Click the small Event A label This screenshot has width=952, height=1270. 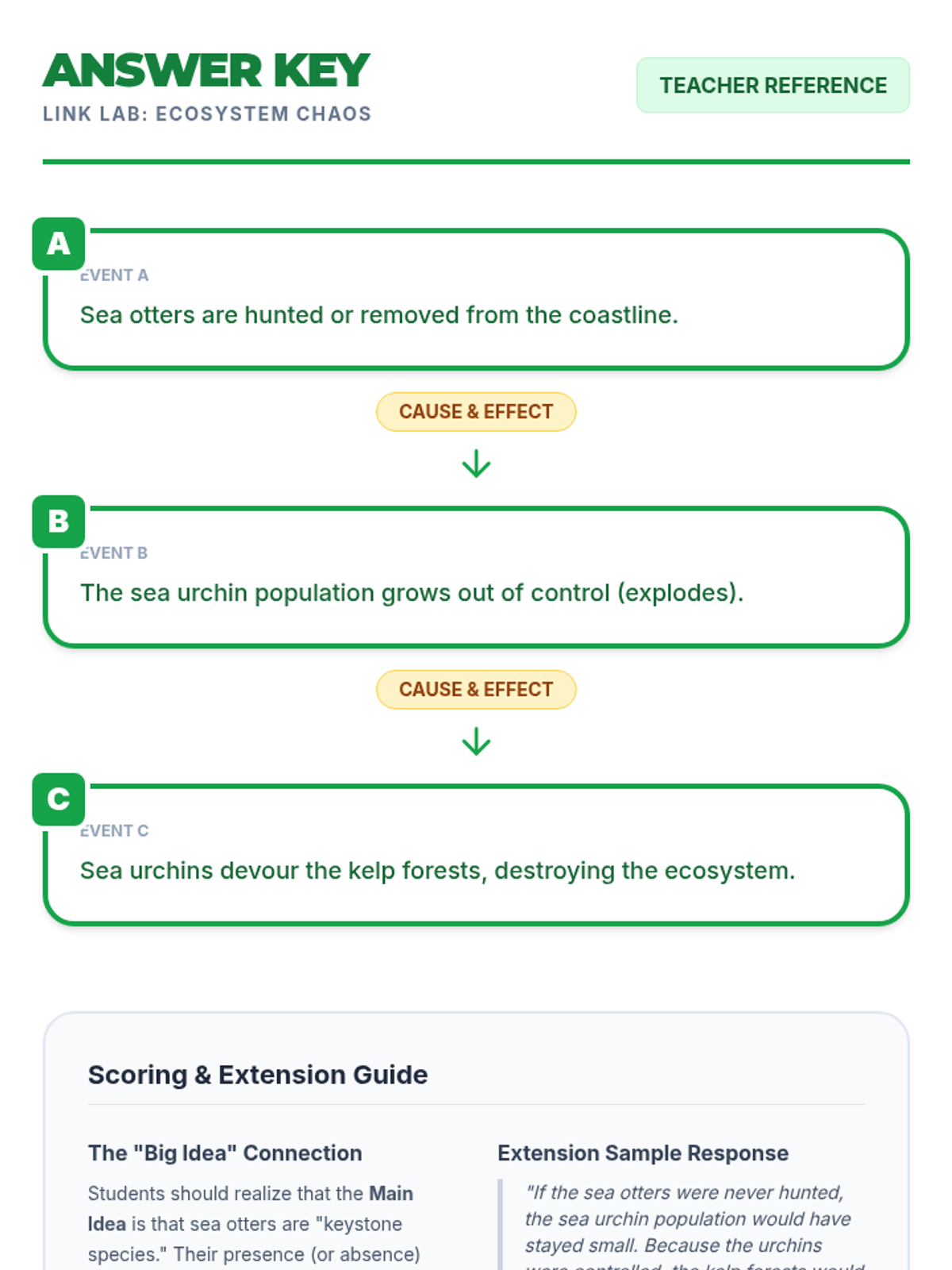pyautogui.click(x=114, y=275)
